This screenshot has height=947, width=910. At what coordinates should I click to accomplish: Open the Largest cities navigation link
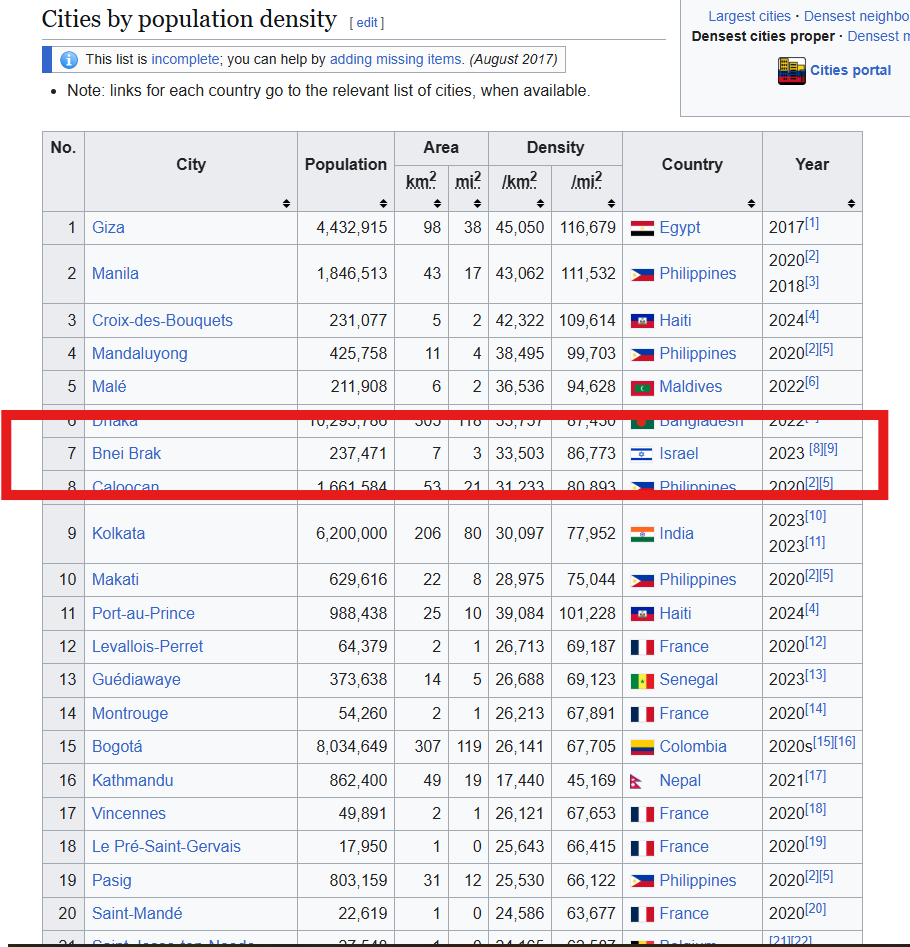tap(749, 16)
